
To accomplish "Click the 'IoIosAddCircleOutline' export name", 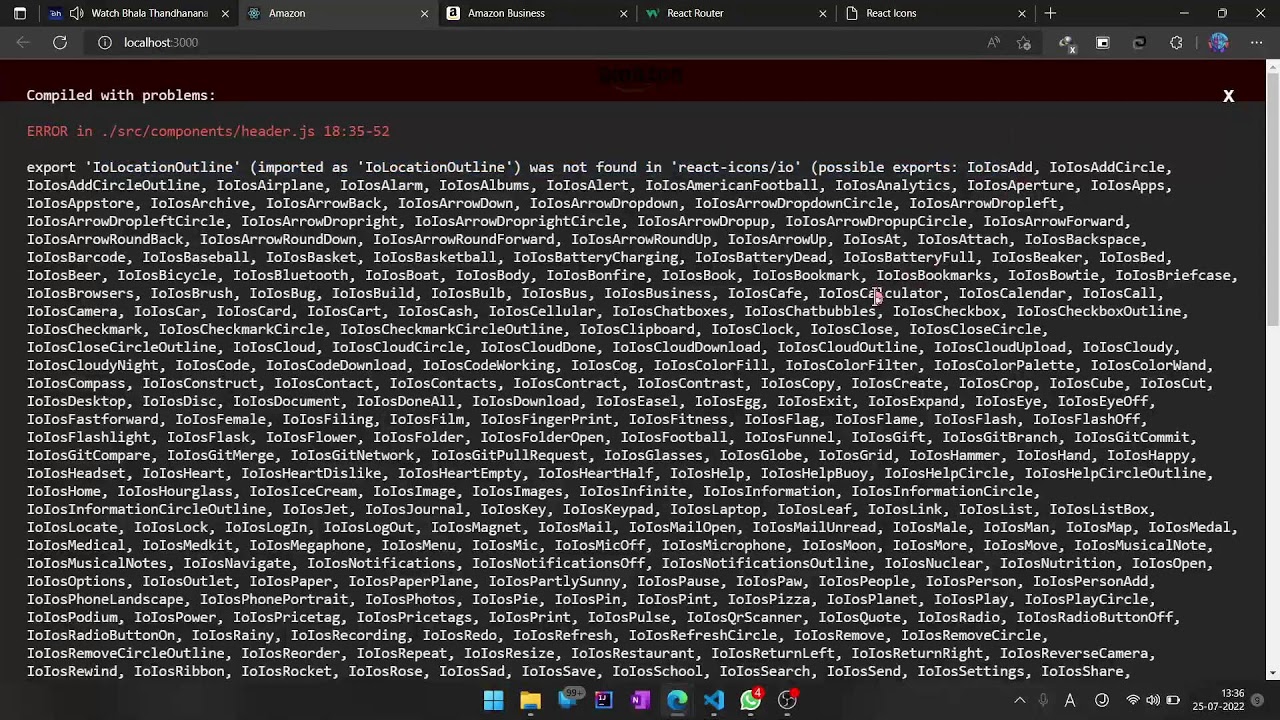I will (113, 185).
